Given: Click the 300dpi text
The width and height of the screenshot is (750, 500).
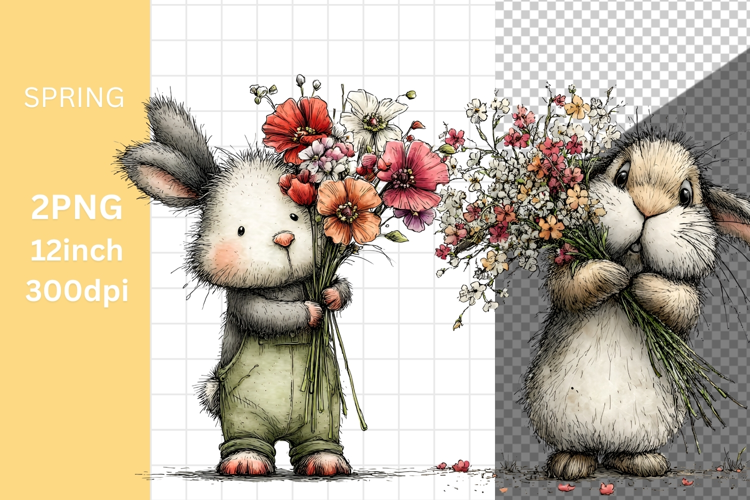Looking at the screenshot, I should (x=75, y=292).
